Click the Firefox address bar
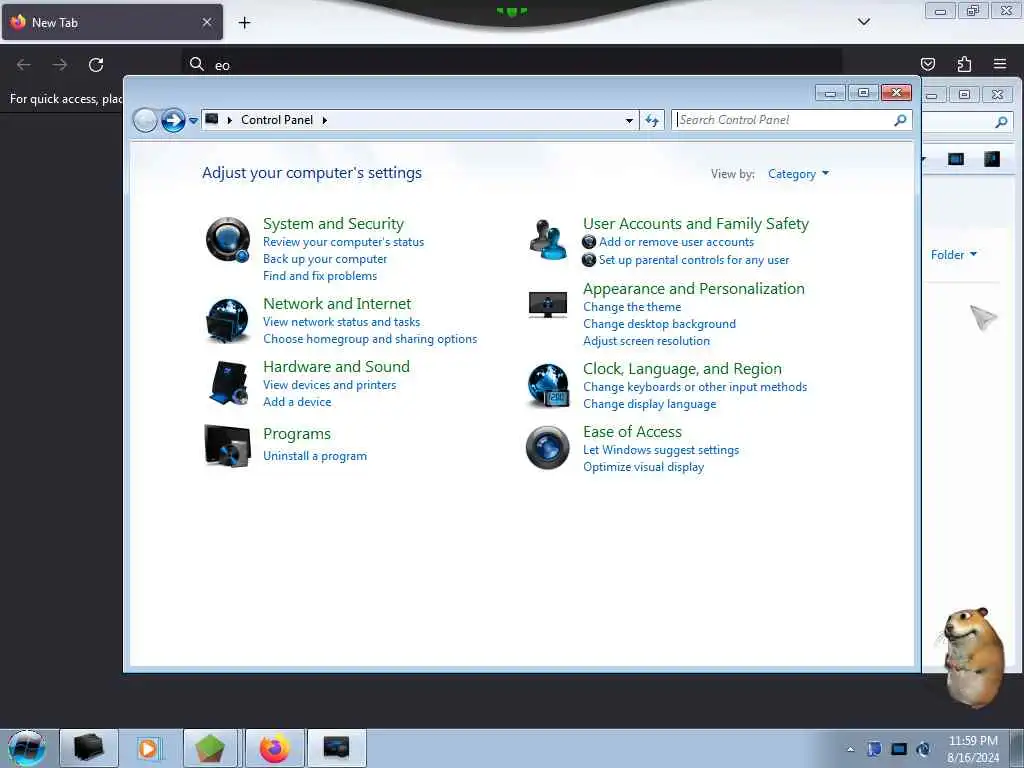Image resolution: width=1024 pixels, height=768 pixels. 511,65
